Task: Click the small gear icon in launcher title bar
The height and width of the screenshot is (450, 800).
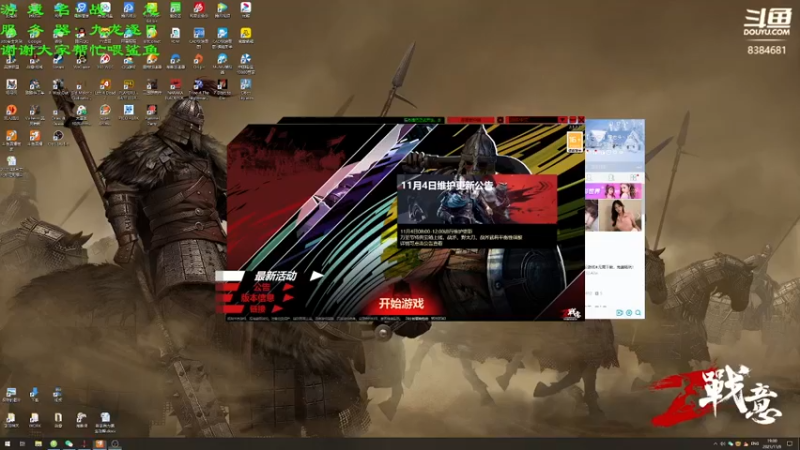Action: [x=500, y=120]
